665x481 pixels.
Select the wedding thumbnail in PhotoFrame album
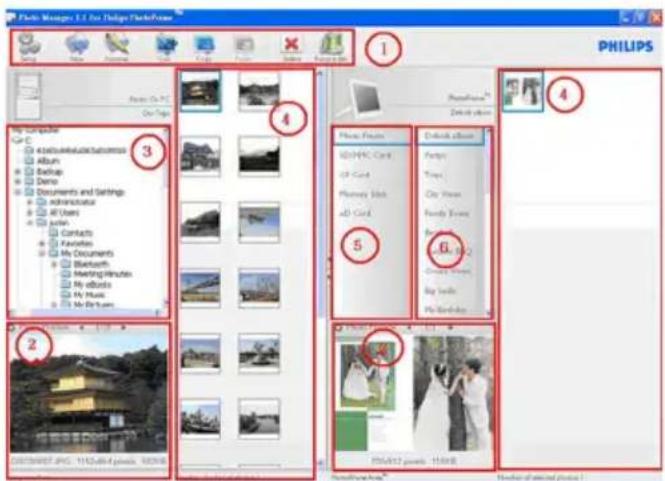click(522, 91)
